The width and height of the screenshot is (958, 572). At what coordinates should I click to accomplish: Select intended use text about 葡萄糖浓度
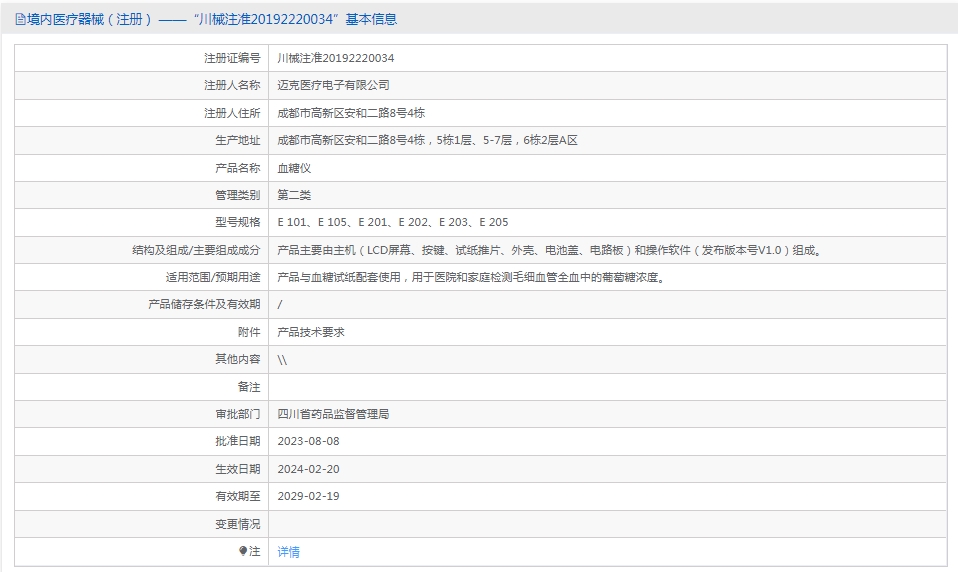point(472,277)
